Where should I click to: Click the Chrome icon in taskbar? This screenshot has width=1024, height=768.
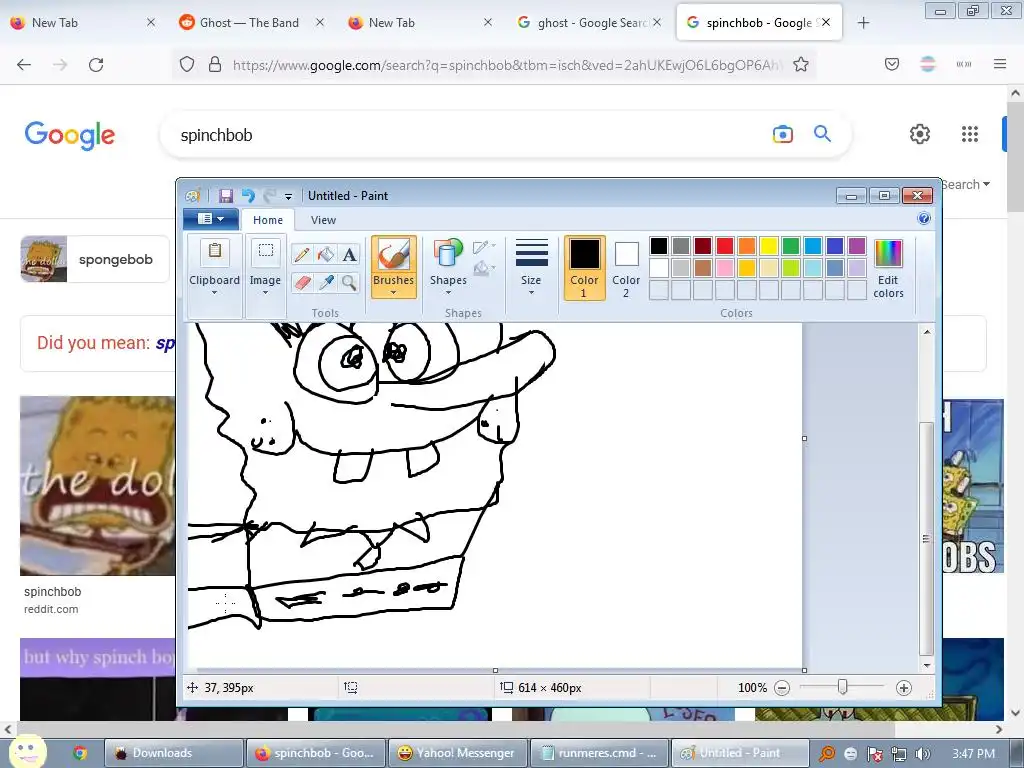[80, 753]
